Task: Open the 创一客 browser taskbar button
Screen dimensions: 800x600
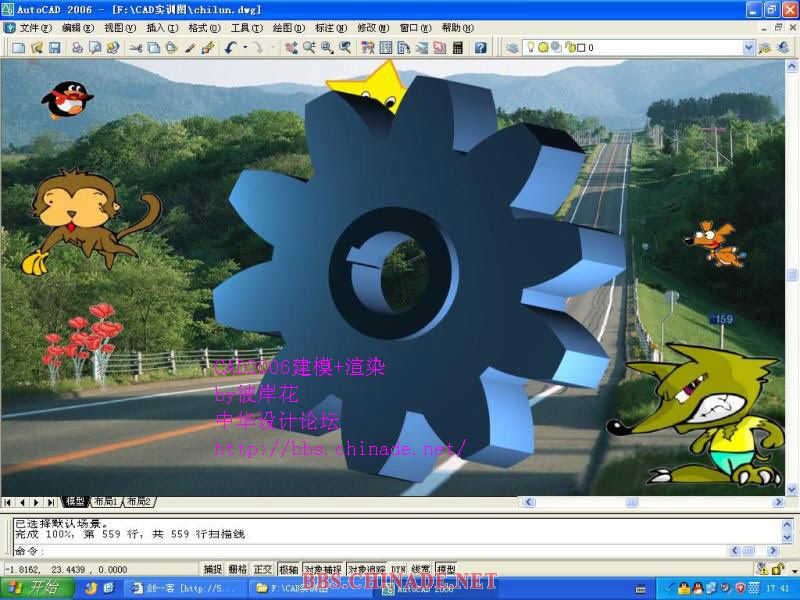Action: pyautogui.click(x=186, y=588)
